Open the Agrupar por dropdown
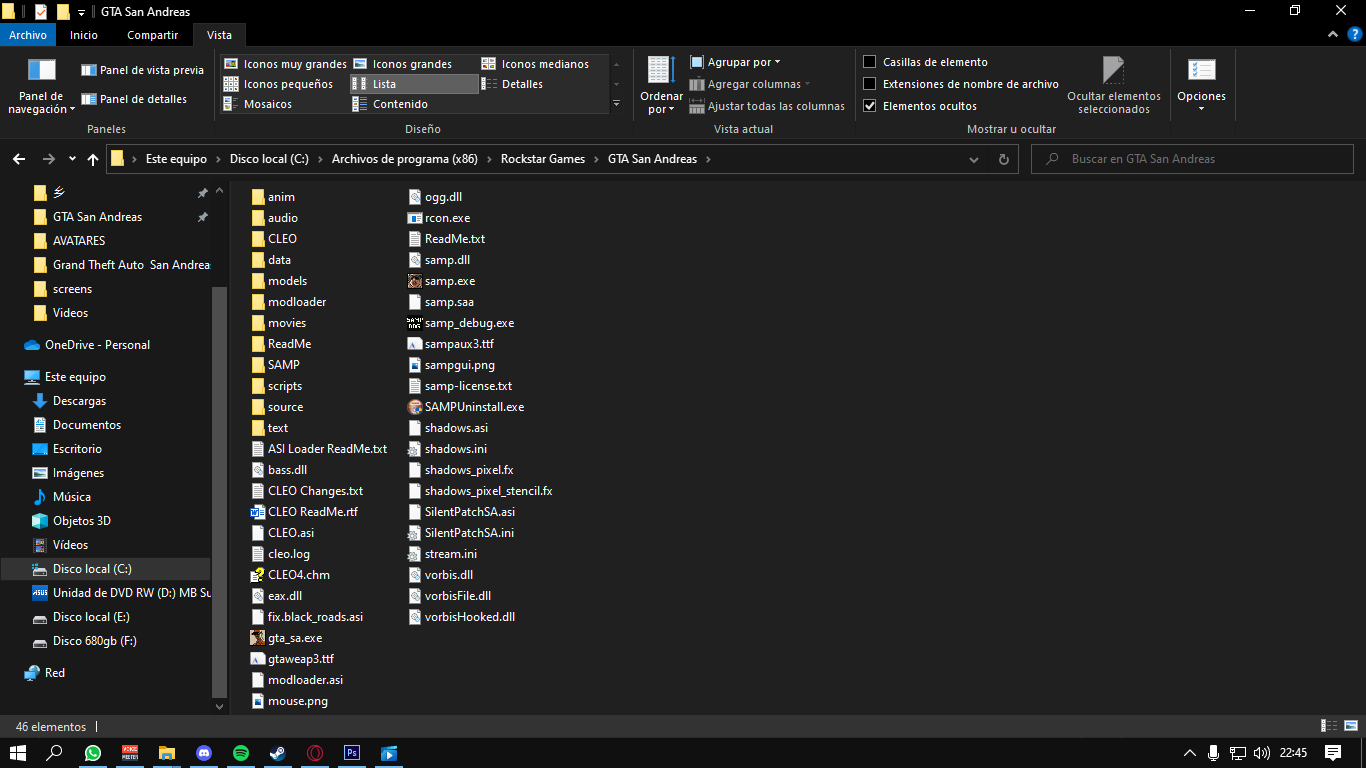The image size is (1366, 768). click(735, 62)
